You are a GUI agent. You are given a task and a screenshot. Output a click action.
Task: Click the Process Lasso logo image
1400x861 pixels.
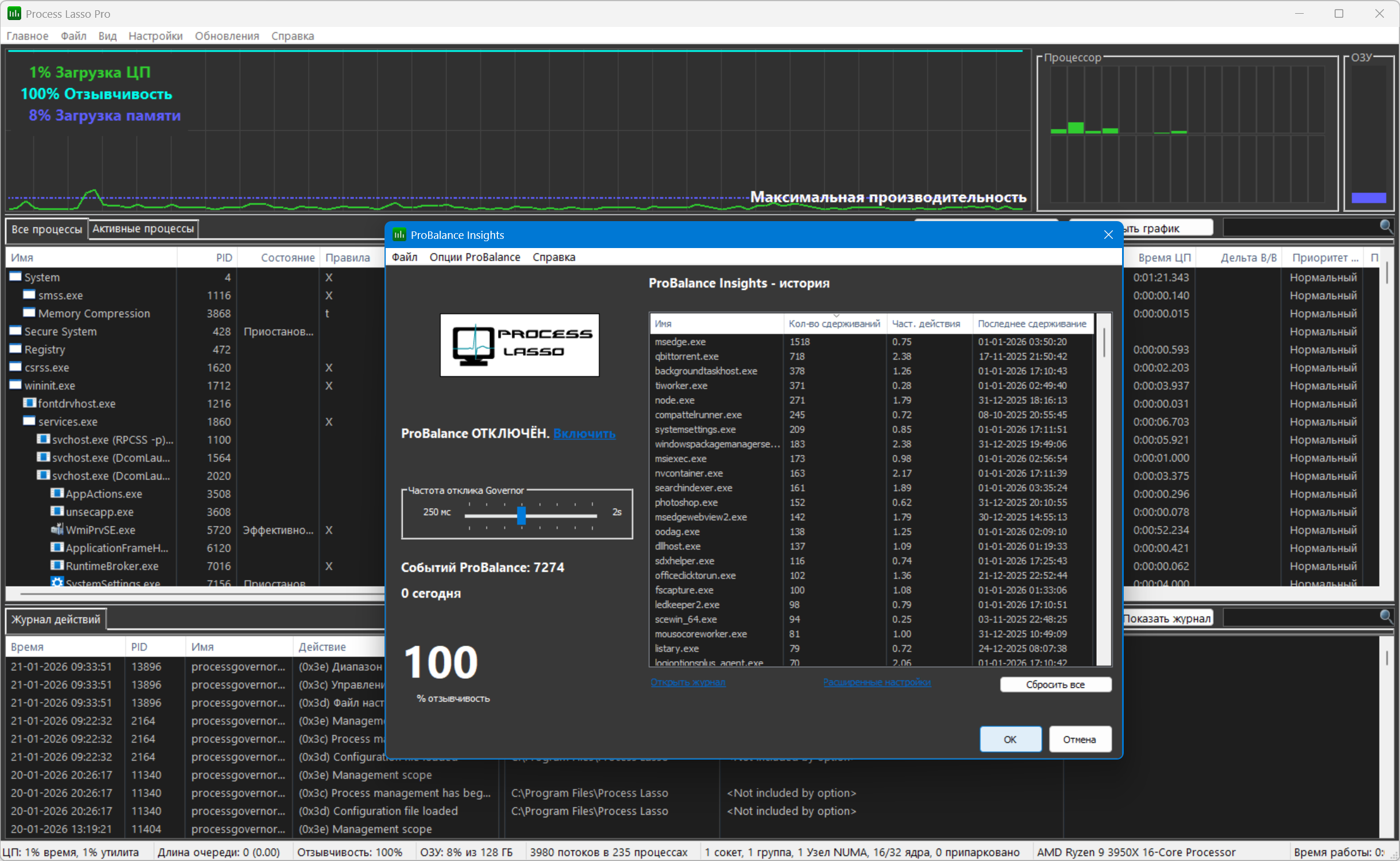point(519,345)
